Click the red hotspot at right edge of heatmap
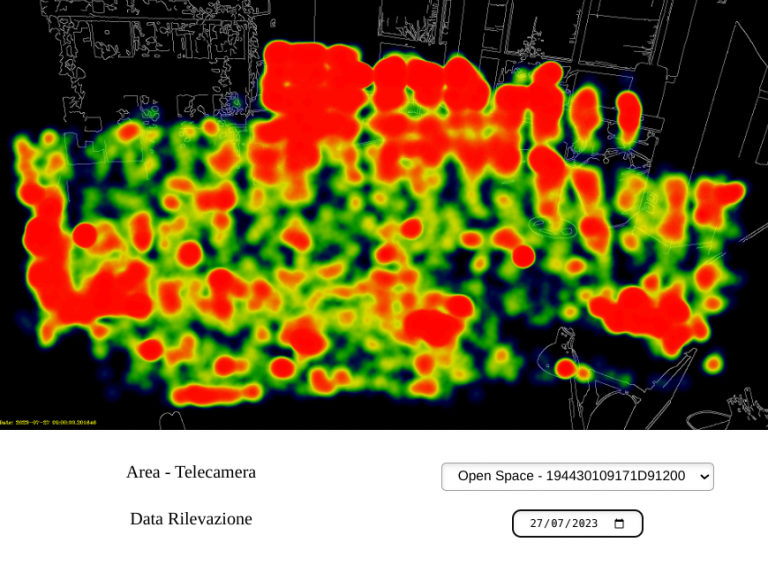Image resolution: width=768 pixels, height=565 pixels. coord(718,198)
